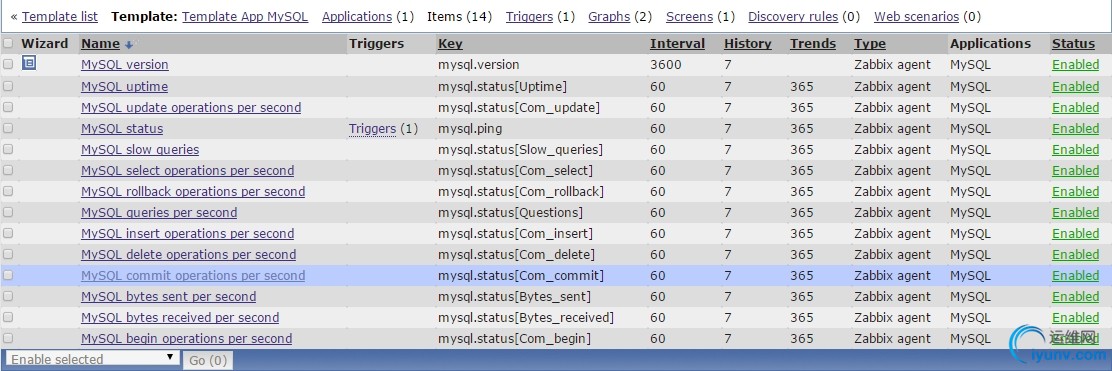Click the Name column sort arrow
The image size is (1112, 371).
(x=128, y=45)
